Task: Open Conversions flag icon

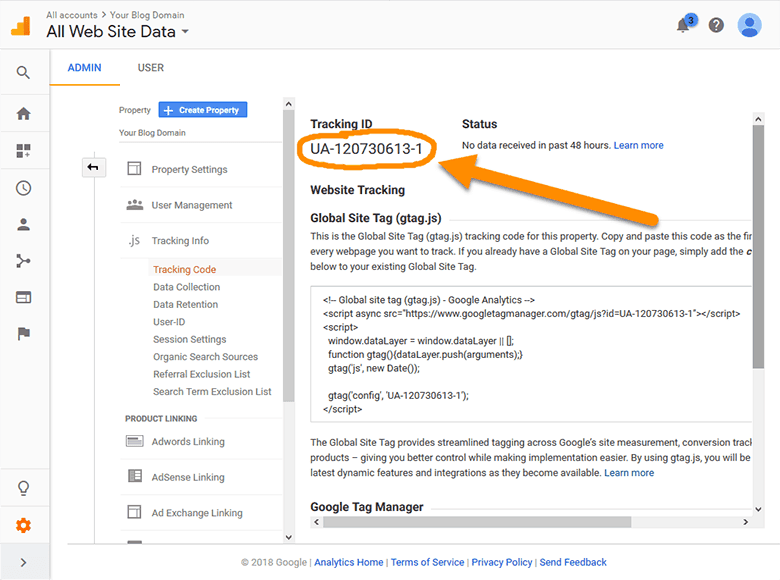Action: coord(23,333)
